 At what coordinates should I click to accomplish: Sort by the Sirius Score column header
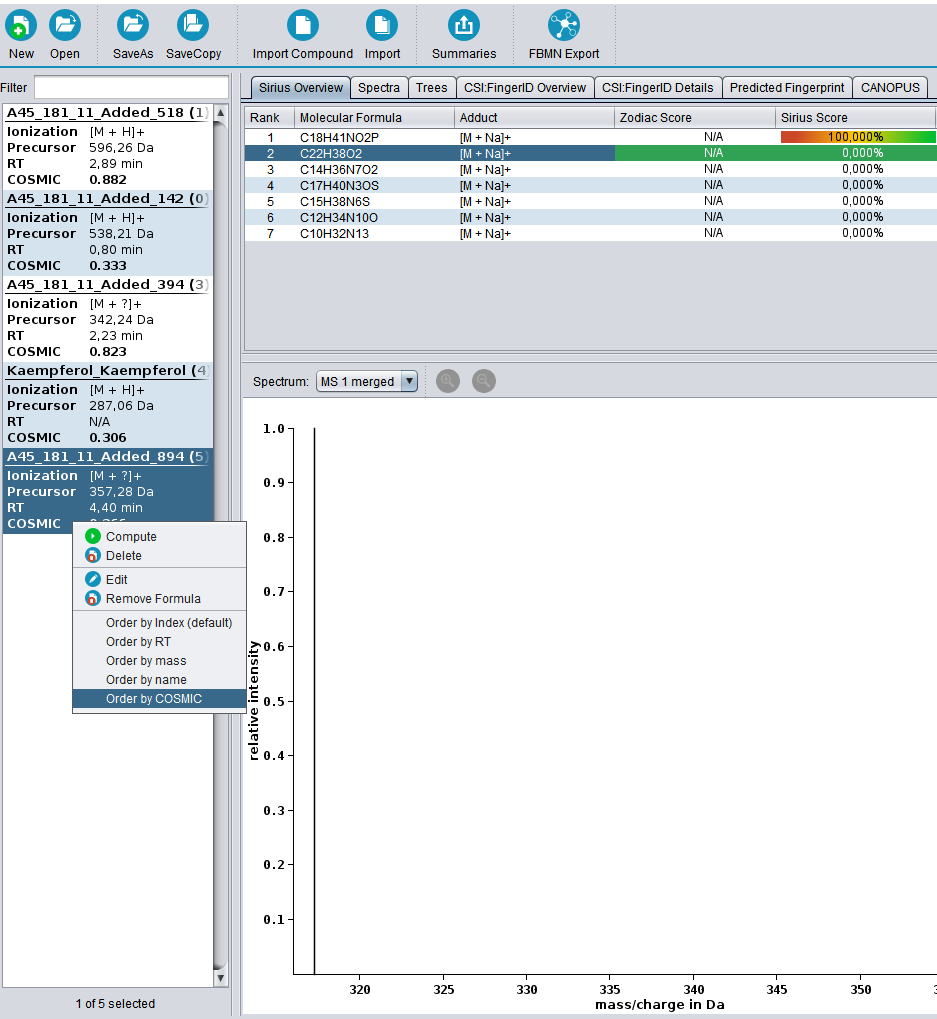[855, 118]
